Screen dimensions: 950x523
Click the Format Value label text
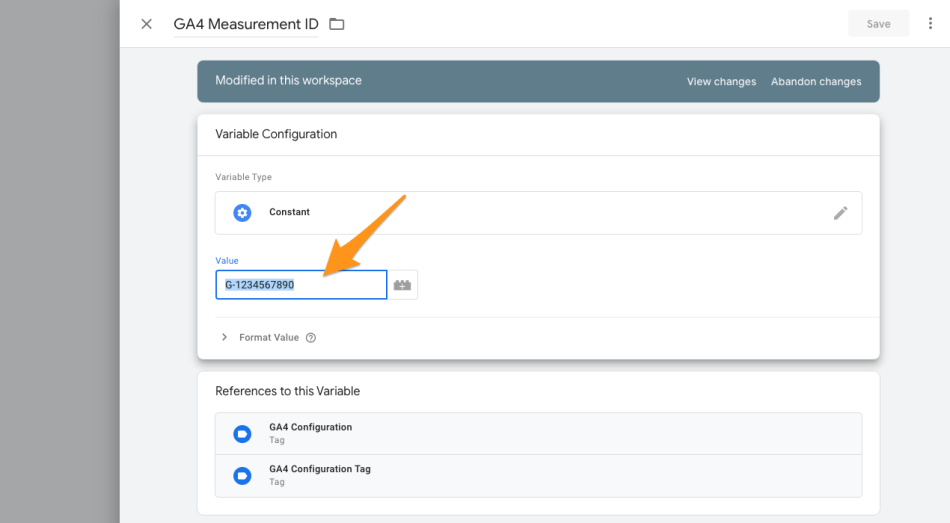coord(269,338)
